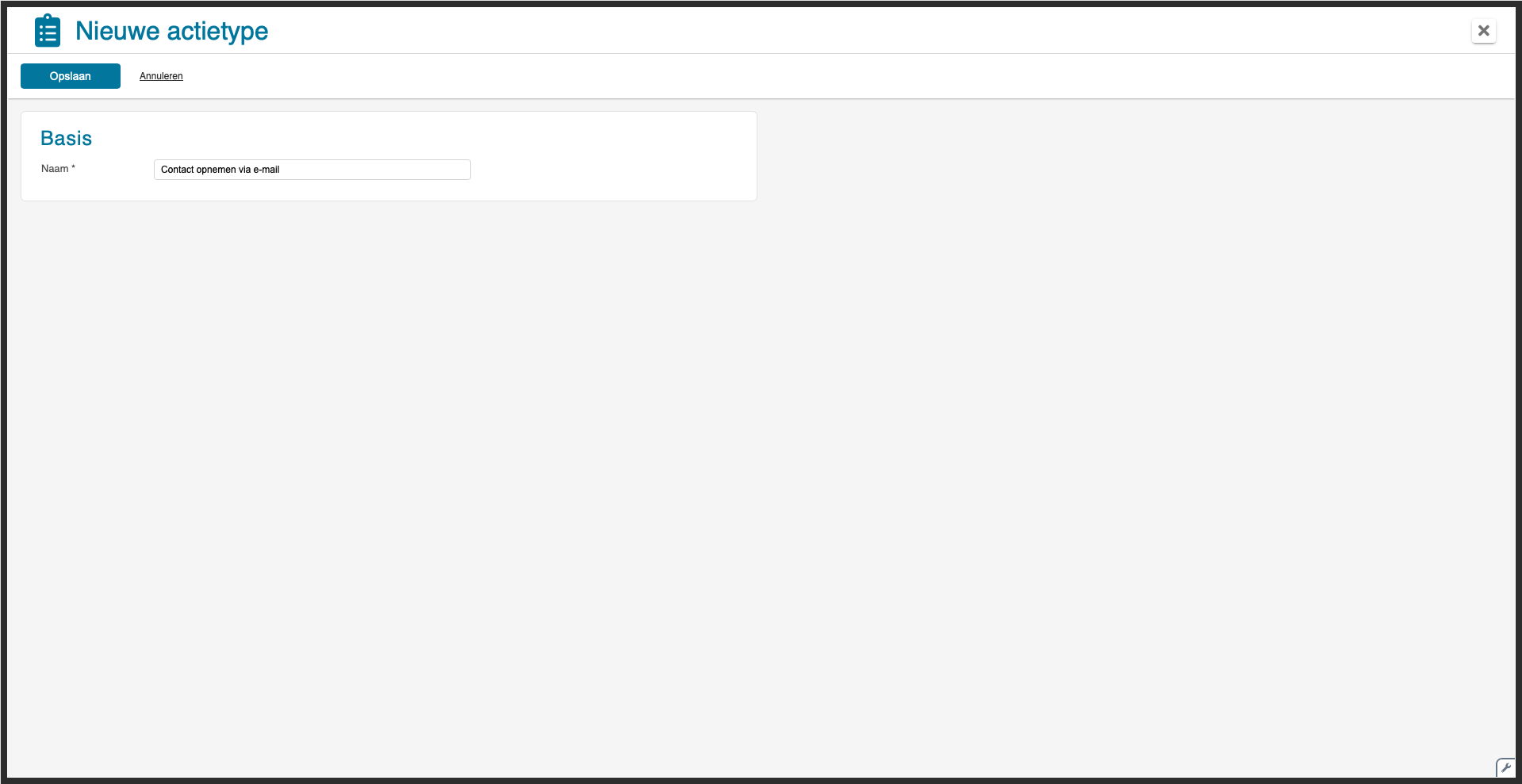Viewport: 1522px width, 784px height.
Task: Click the required asterisk next to Naam
Action: tap(73, 167)
